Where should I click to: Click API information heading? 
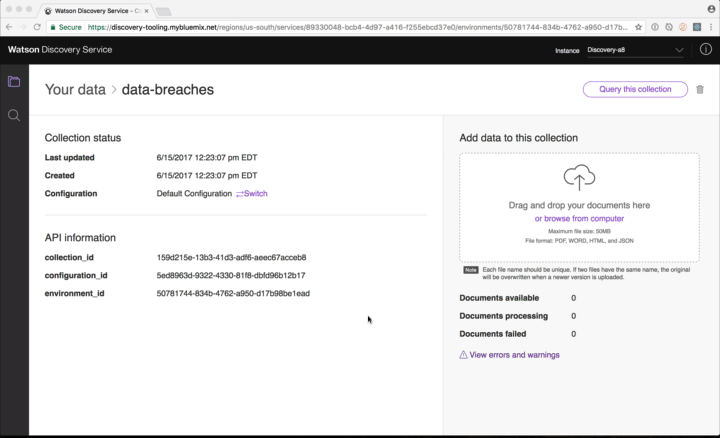coord(80,237)
